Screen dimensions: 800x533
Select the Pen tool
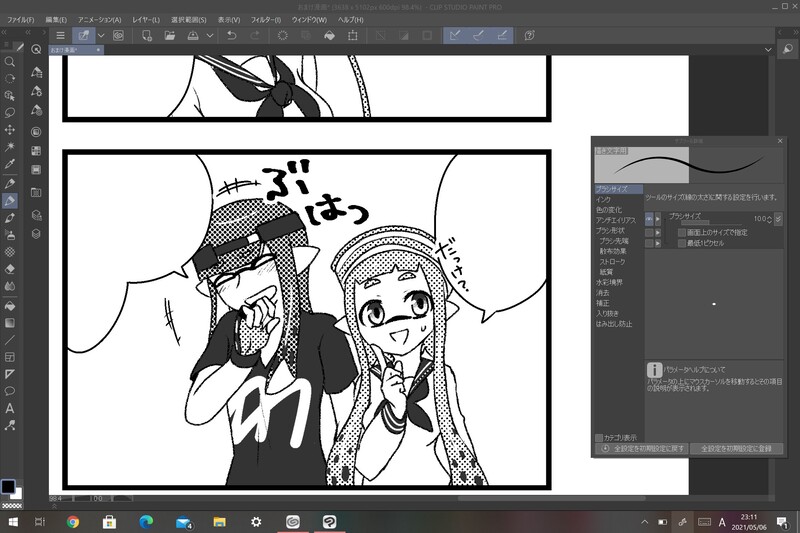click(x=9, y=184)
